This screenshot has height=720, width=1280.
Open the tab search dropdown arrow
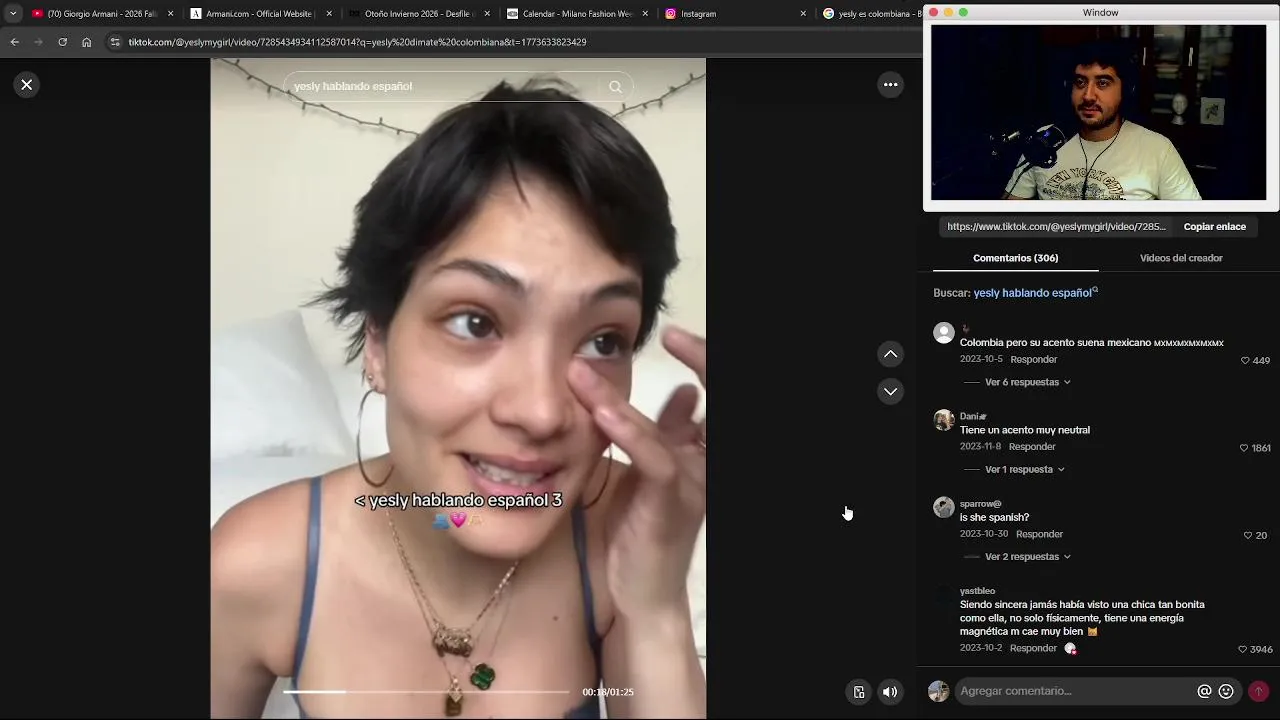coord(13,14)
